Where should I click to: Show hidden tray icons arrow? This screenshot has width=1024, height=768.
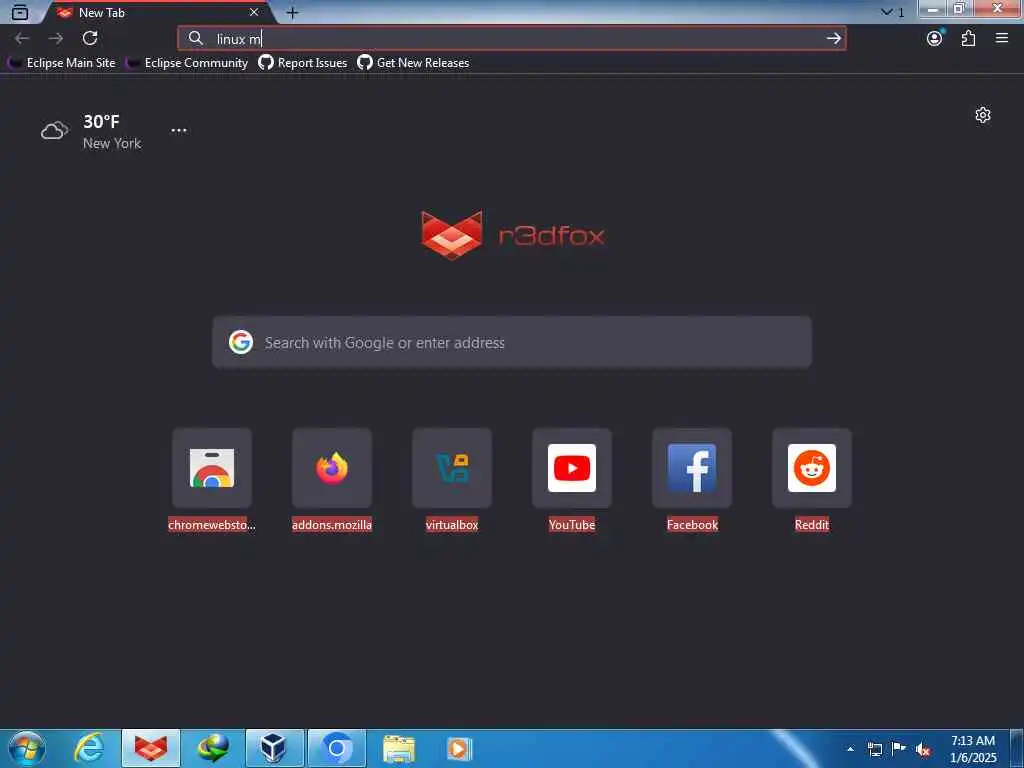[x=850, y=749]
